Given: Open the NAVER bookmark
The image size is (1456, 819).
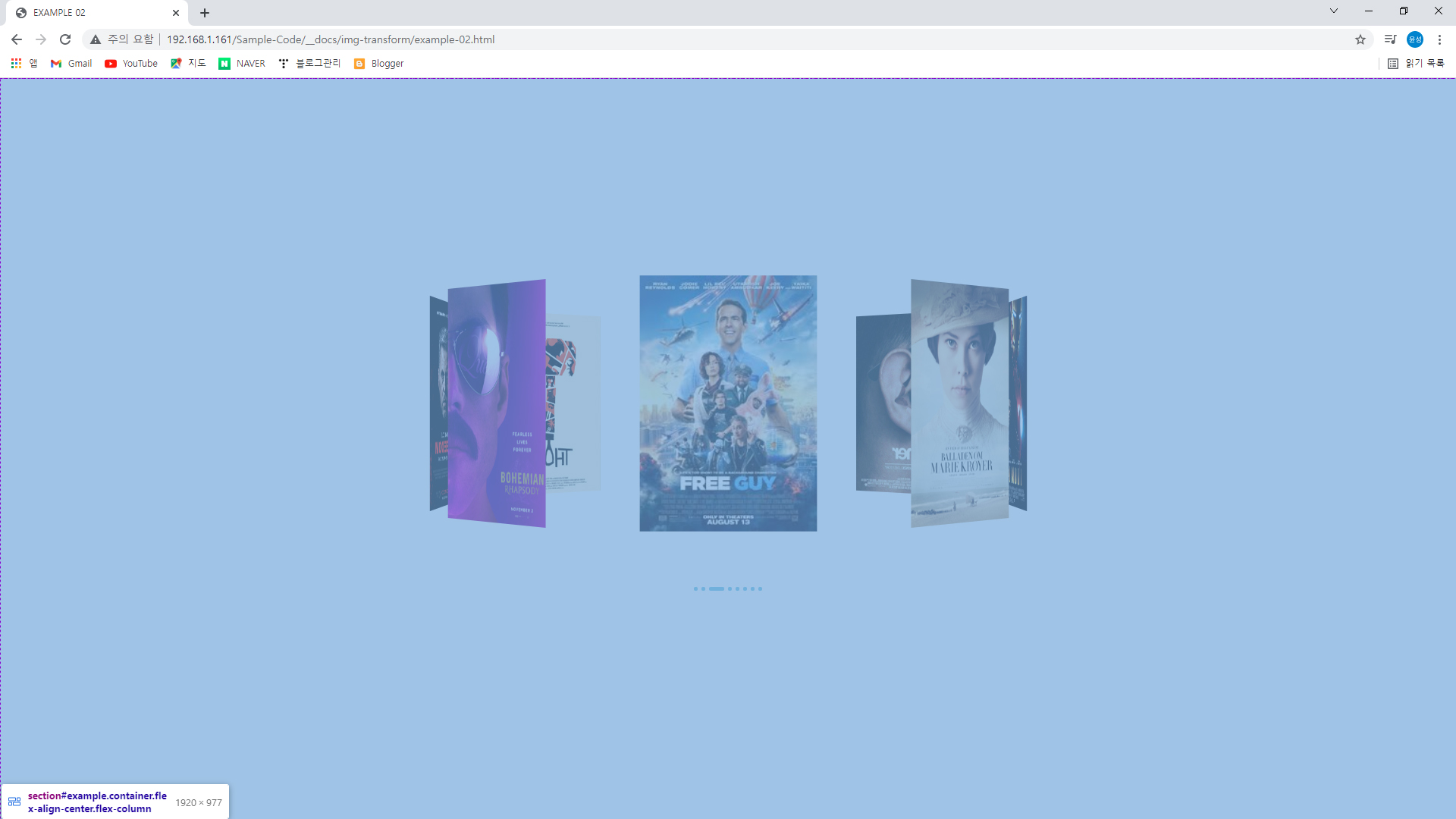Looking at the screenshot, I should pyautogui.click(x=242, y=64).
